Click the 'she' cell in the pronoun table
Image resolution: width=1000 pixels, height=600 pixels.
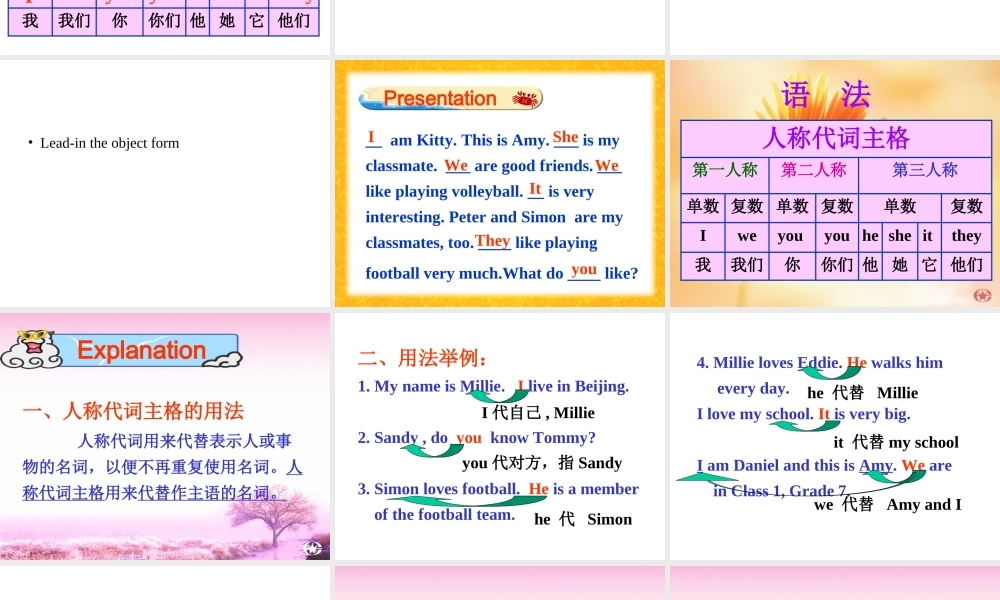click(900, 236)
